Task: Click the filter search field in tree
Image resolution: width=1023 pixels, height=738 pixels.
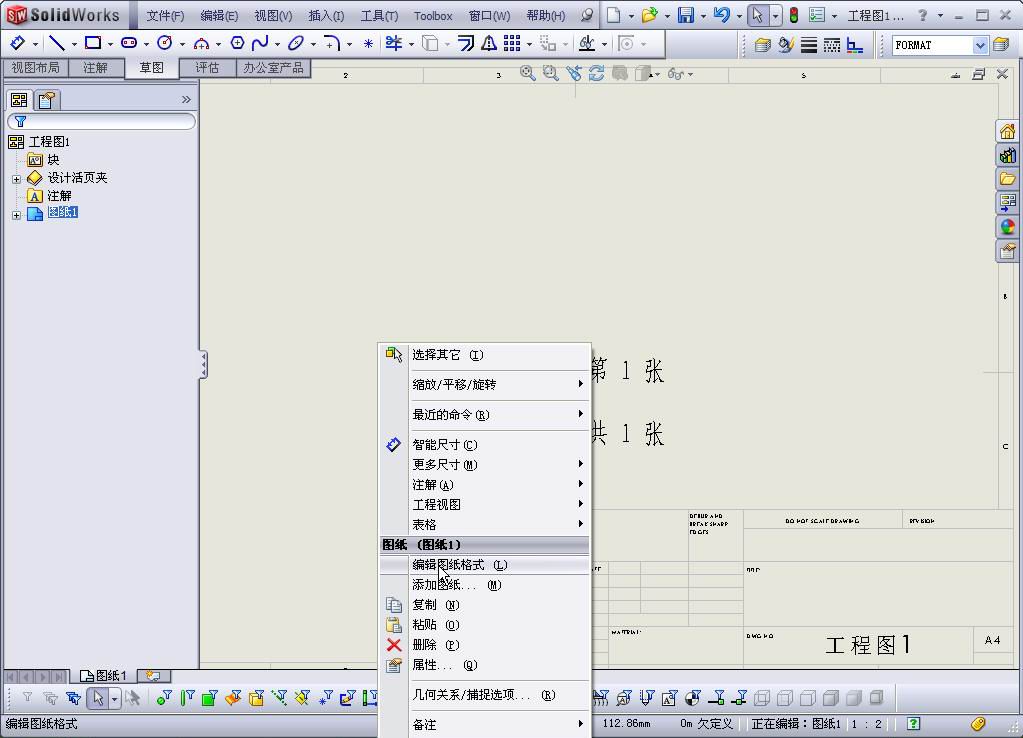Action: click(x=101, y=121)
